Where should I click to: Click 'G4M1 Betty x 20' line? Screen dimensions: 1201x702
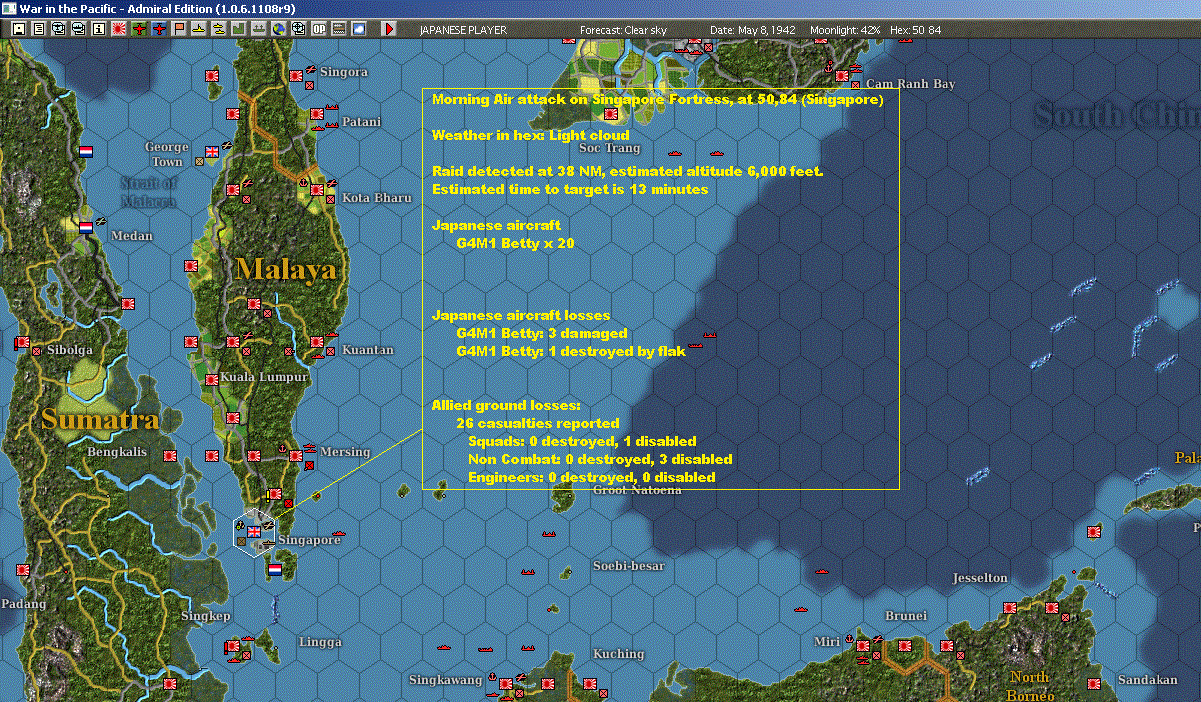pyautogui.click(x=515, y=243)
